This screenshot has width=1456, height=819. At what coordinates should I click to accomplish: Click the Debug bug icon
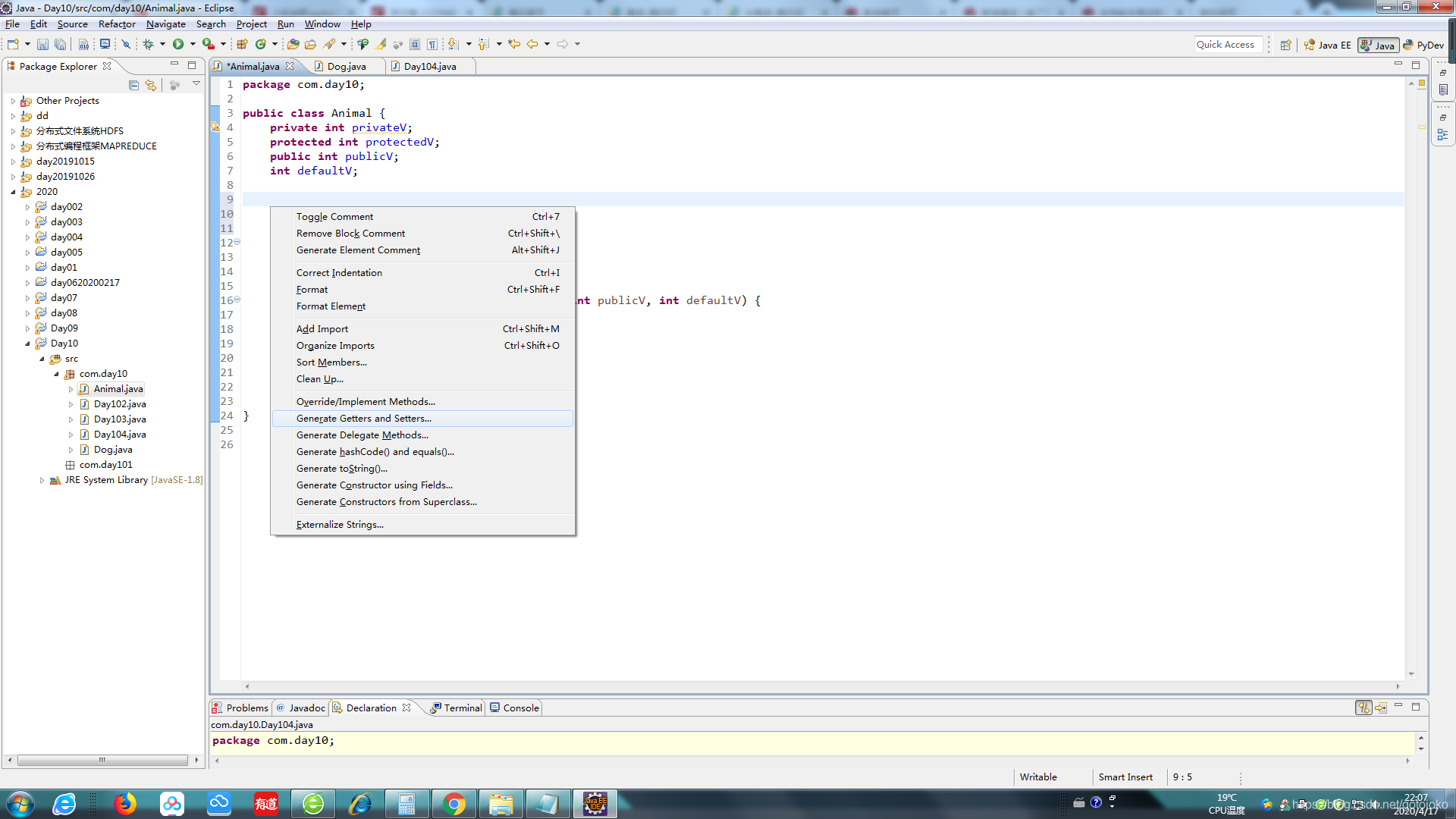tap(148, 44)
